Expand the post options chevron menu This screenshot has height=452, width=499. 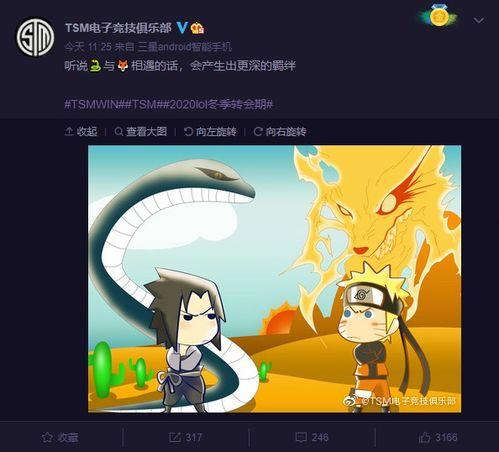pyautogui.click(x=478, y=21)
